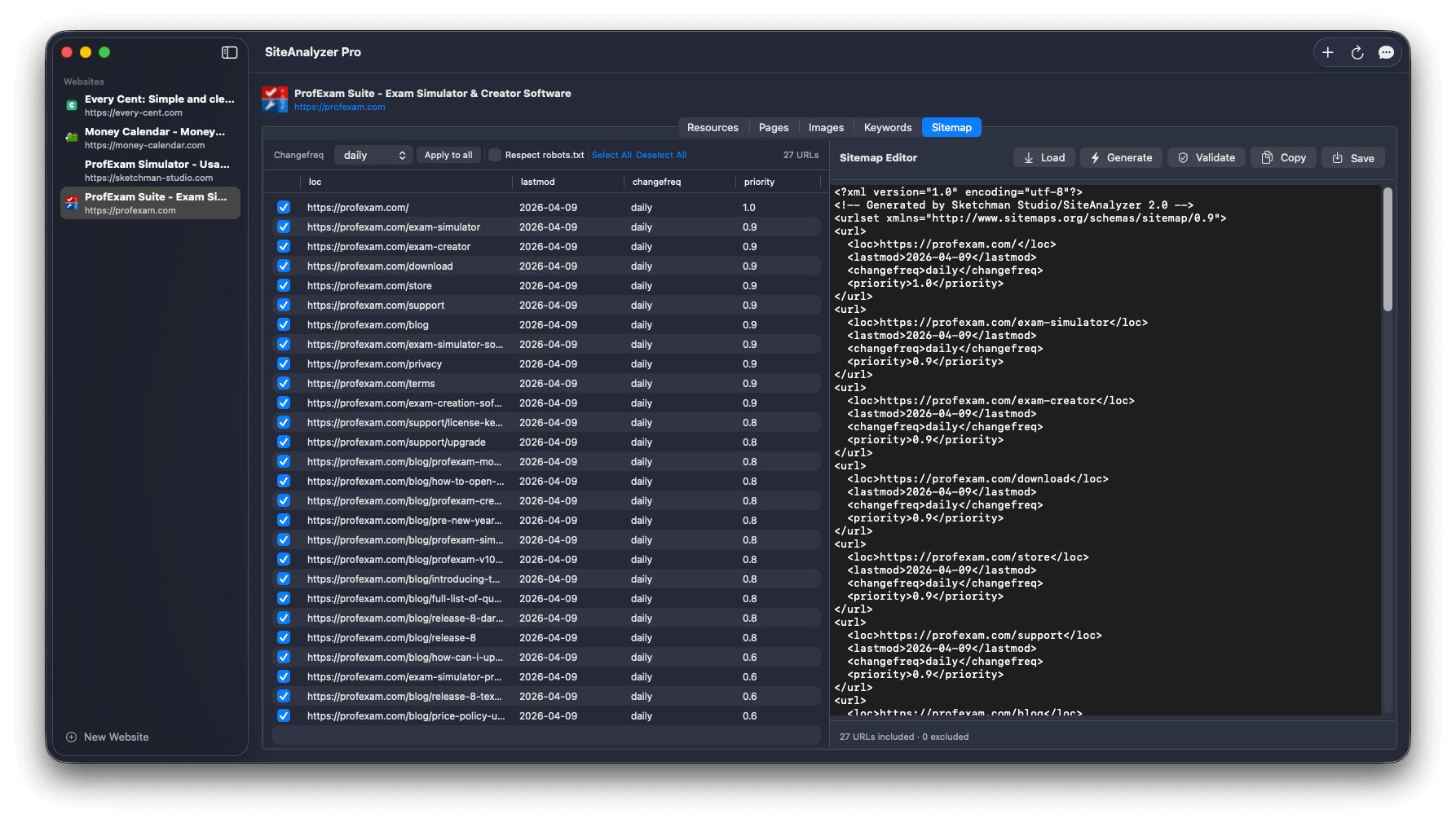This screenshot has width=1456, height=823.
Task: Open feedback via the chat bubble icon
Action: coord(1386,52)
